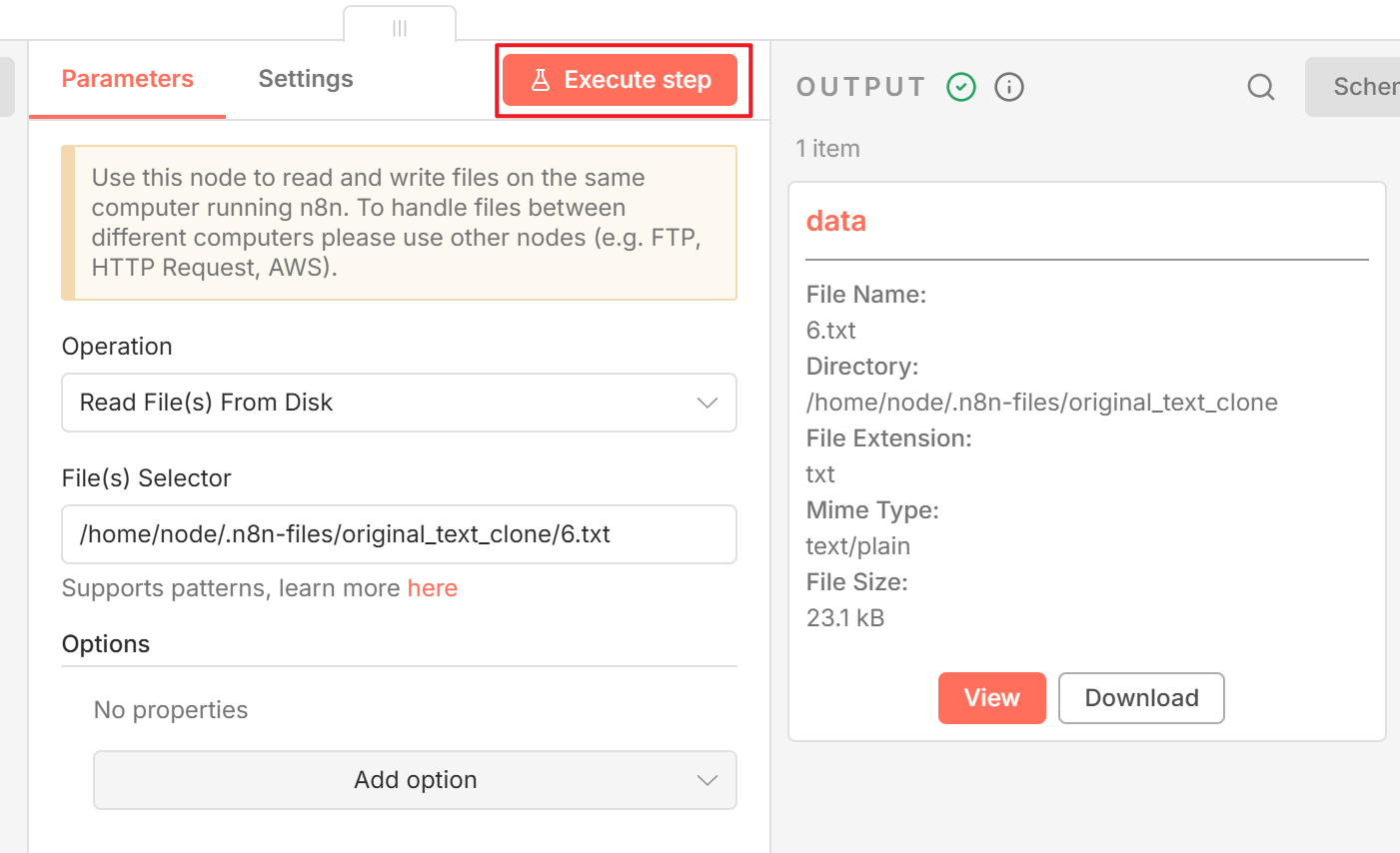Expand chevron beside Read File(s) From Disk
This screenshot has width=1400, height=853.
(x=707, y=403)
